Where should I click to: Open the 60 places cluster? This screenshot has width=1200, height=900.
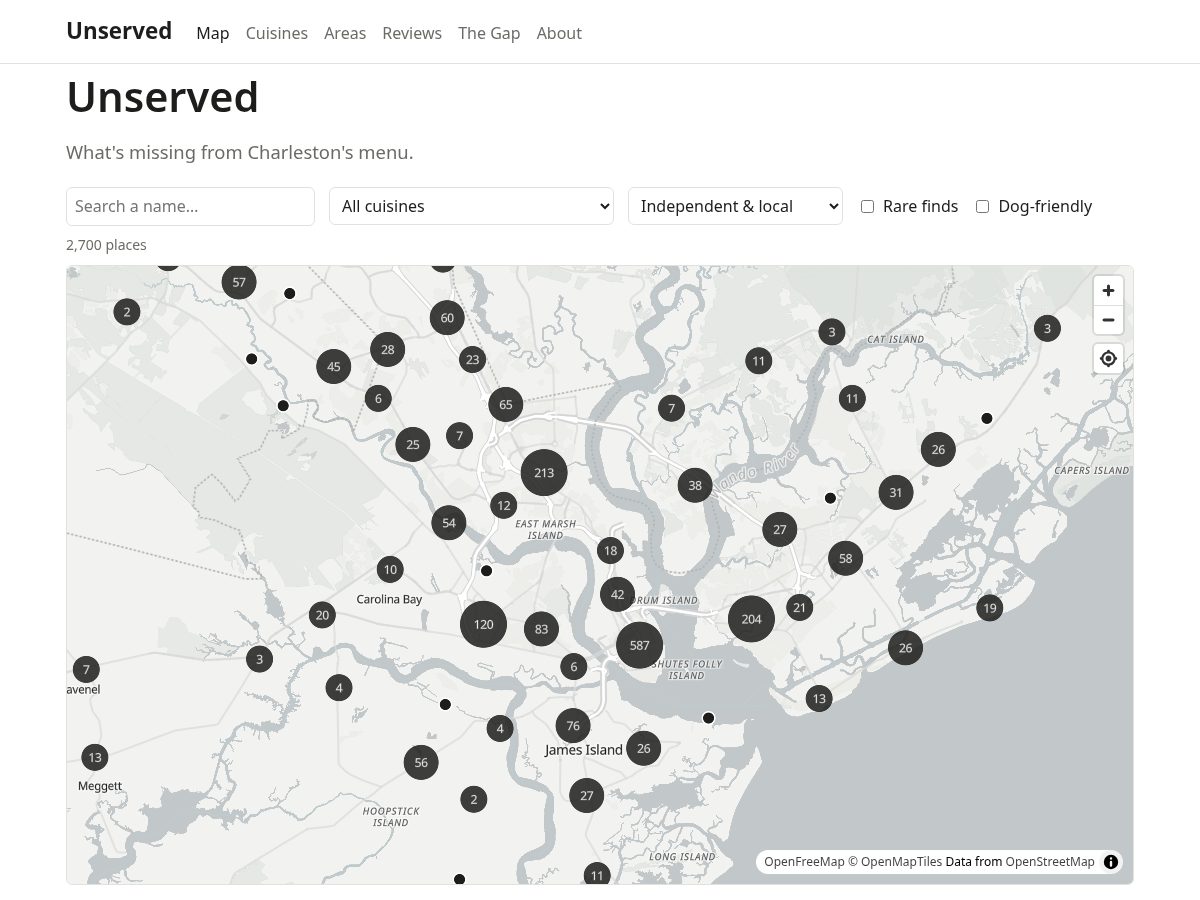pos(447,318)
